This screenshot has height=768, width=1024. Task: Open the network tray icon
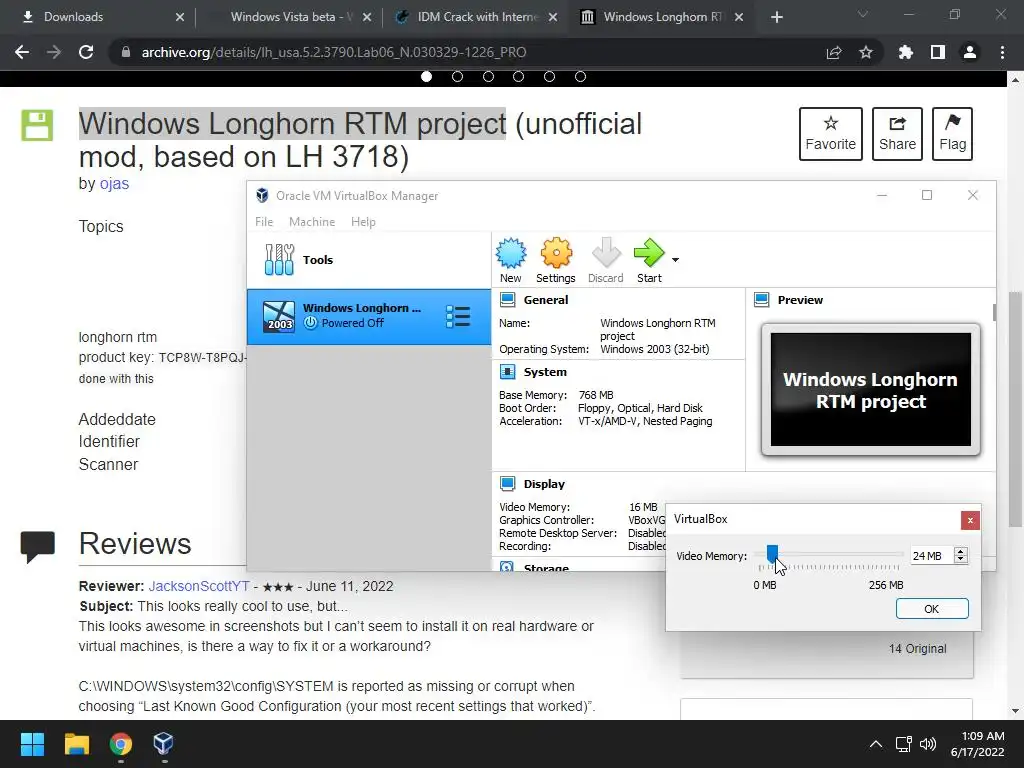click(904, 744)
